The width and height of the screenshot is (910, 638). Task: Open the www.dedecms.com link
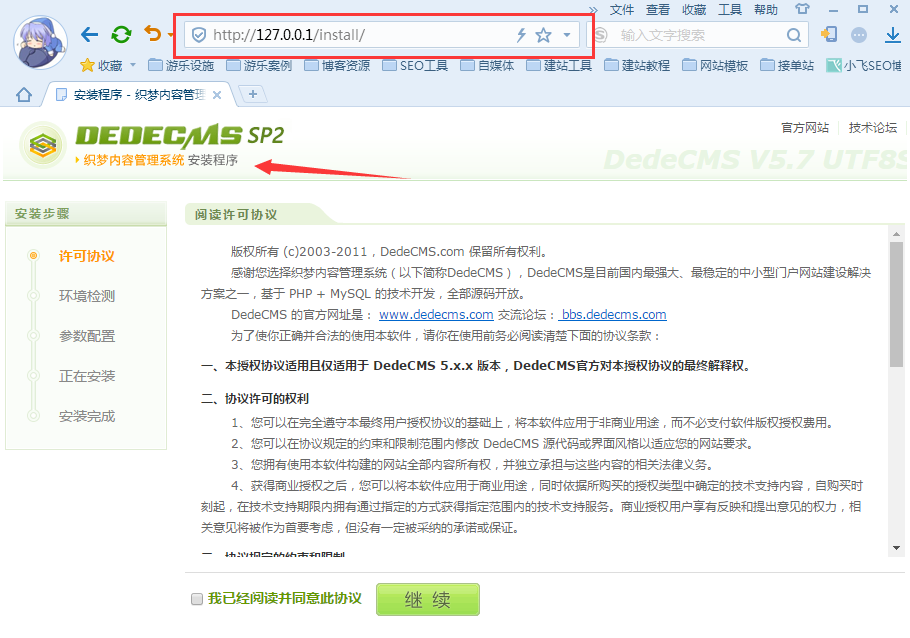pyautogui.click(x=436, y=315)
